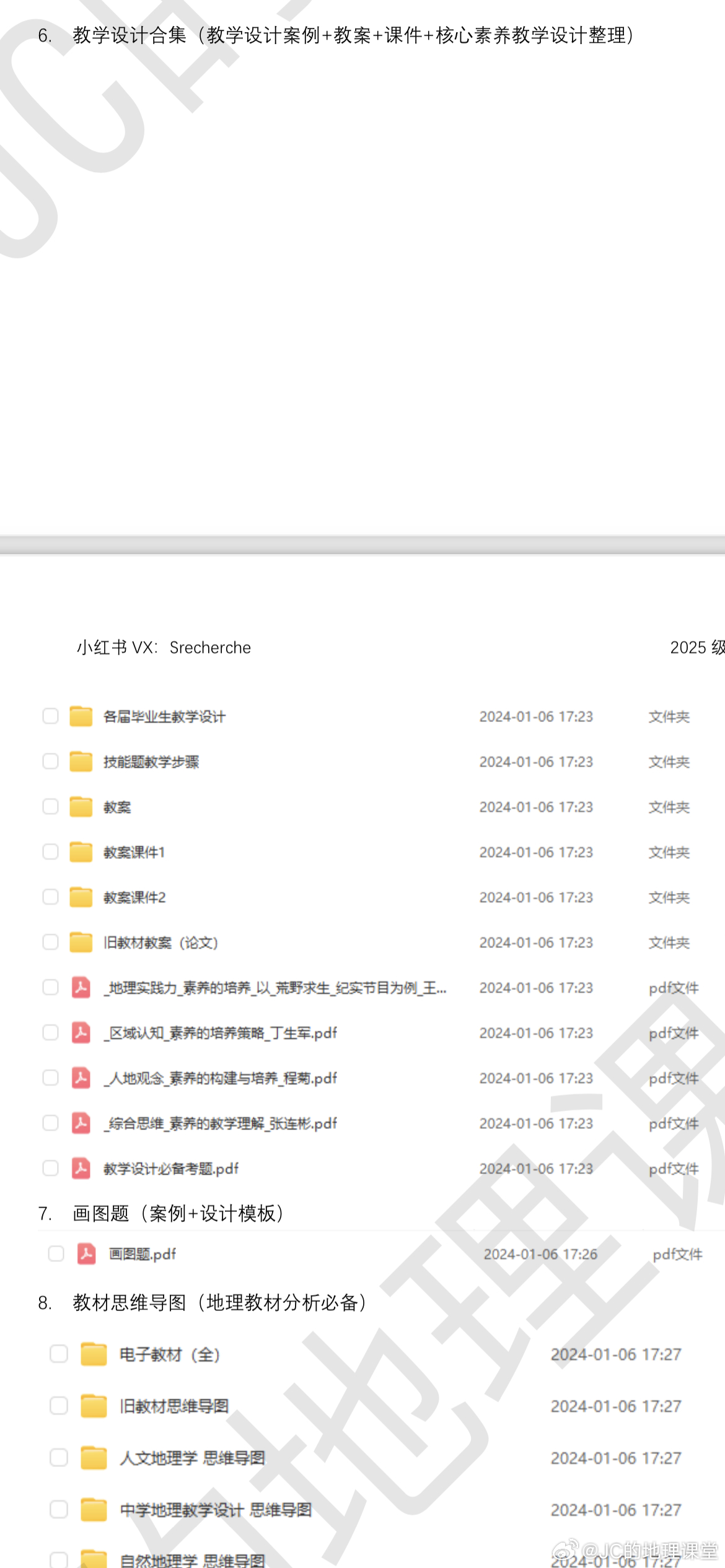Viewport: 725px width, 1568px height.
Task: Open the 自然地理学 思维导图 folder
Action: pos(192,1559)
